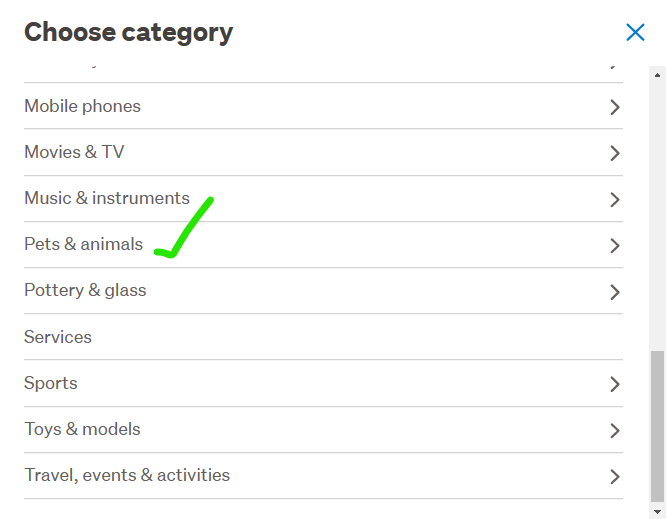The image size is (666, 519).
Task: Expand Movies & TV chevron arrow
Action: 615,153
